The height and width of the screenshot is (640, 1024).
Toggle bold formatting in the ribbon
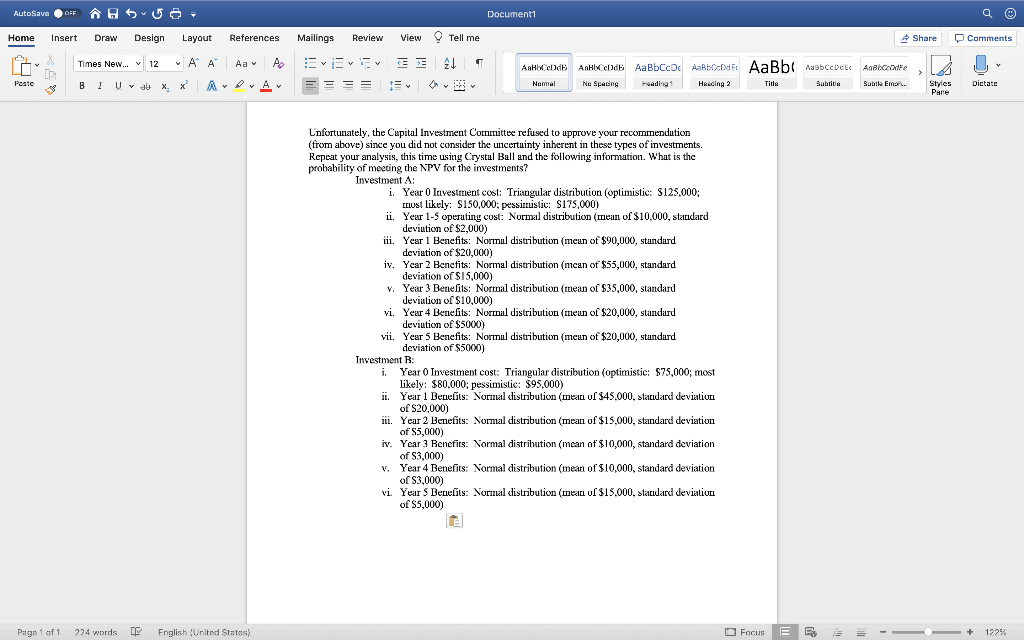[82, 85]
